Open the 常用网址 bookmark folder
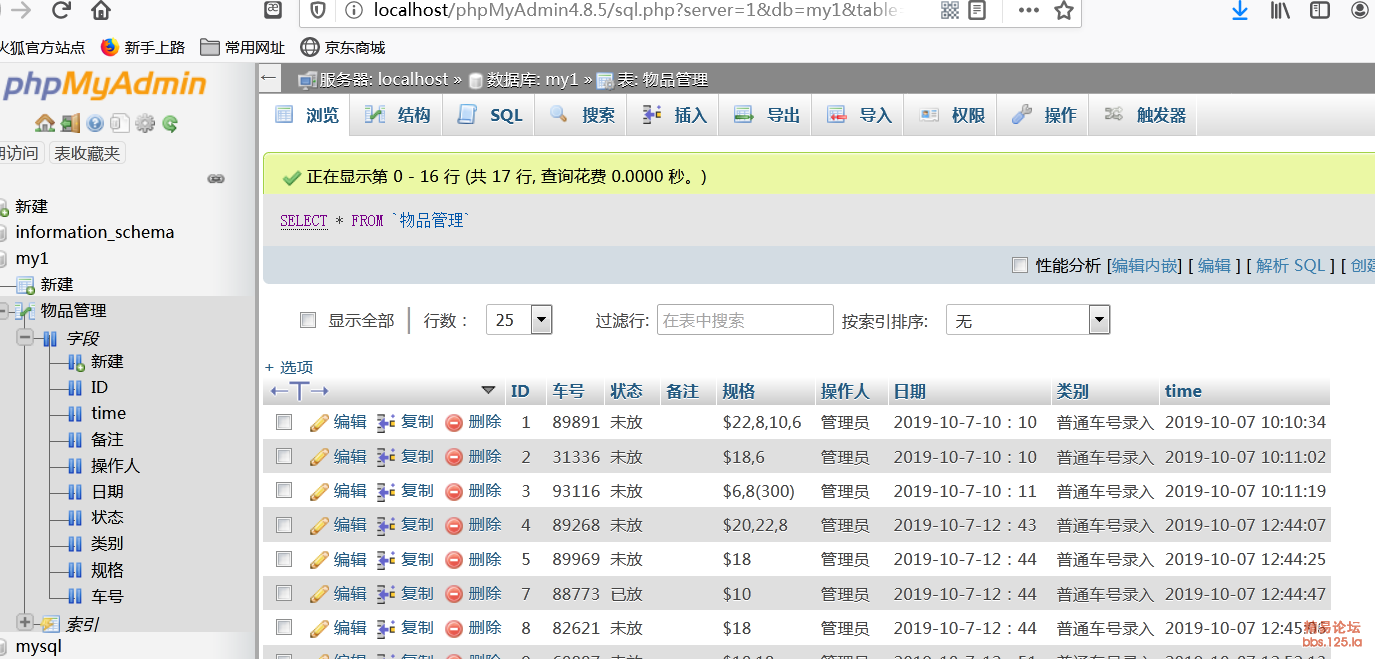The width and height of the screenshot is (1375, 659). pos(243,47)
